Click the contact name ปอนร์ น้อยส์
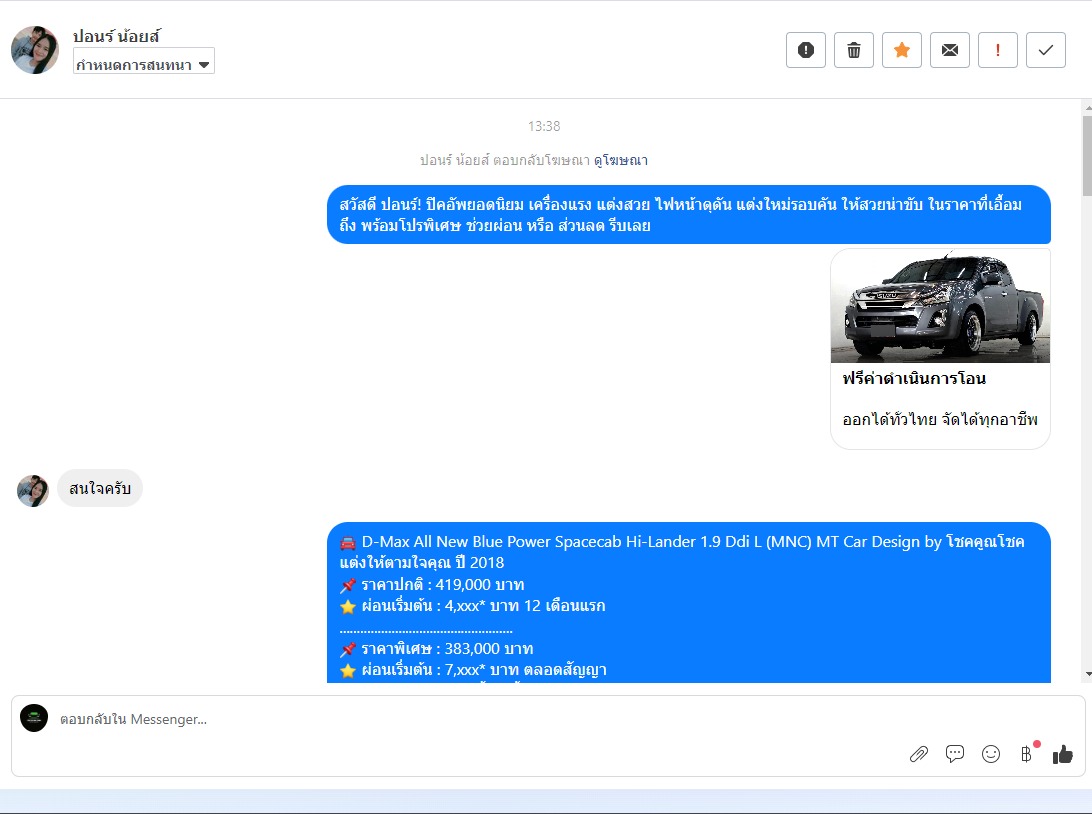 point(117,37)
